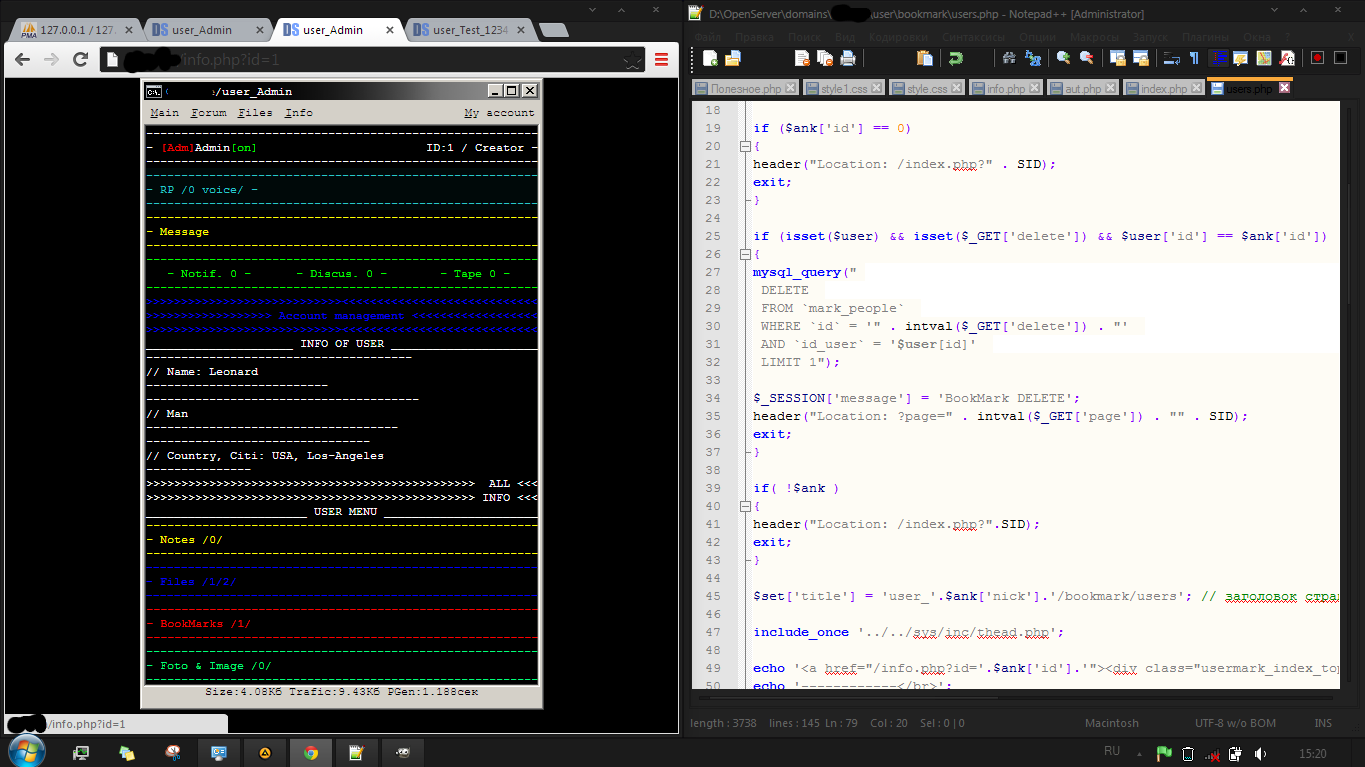1365x767 pixels.
Task: Click the green Undo arrow icon
Action: (956, 58)
